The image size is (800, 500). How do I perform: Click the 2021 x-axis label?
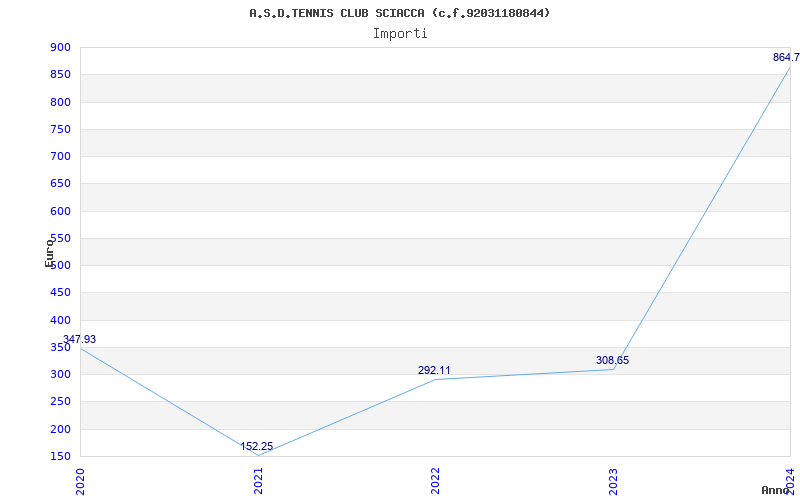[x=258, y=482]
